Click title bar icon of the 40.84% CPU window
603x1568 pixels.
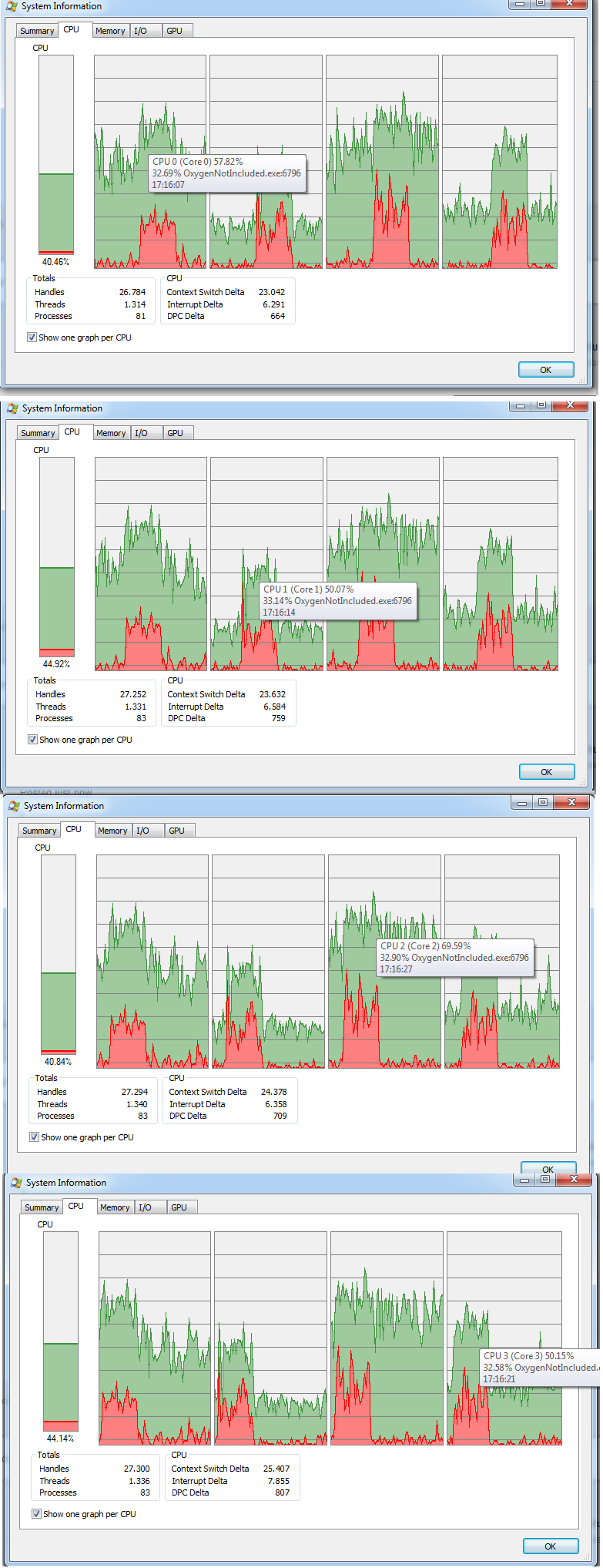coord(14,806)
